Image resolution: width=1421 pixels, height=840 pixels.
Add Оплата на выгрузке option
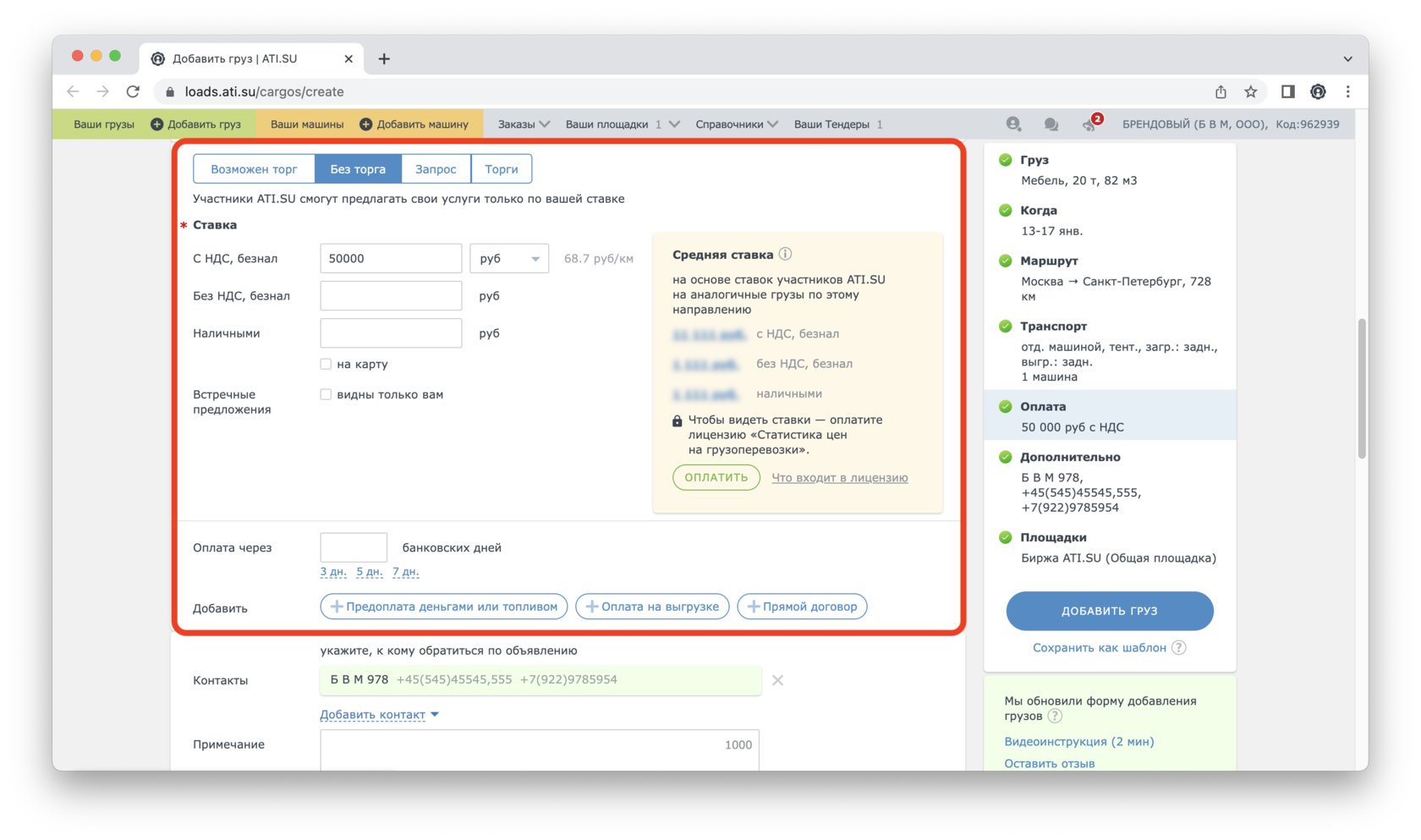coord(652,607)
